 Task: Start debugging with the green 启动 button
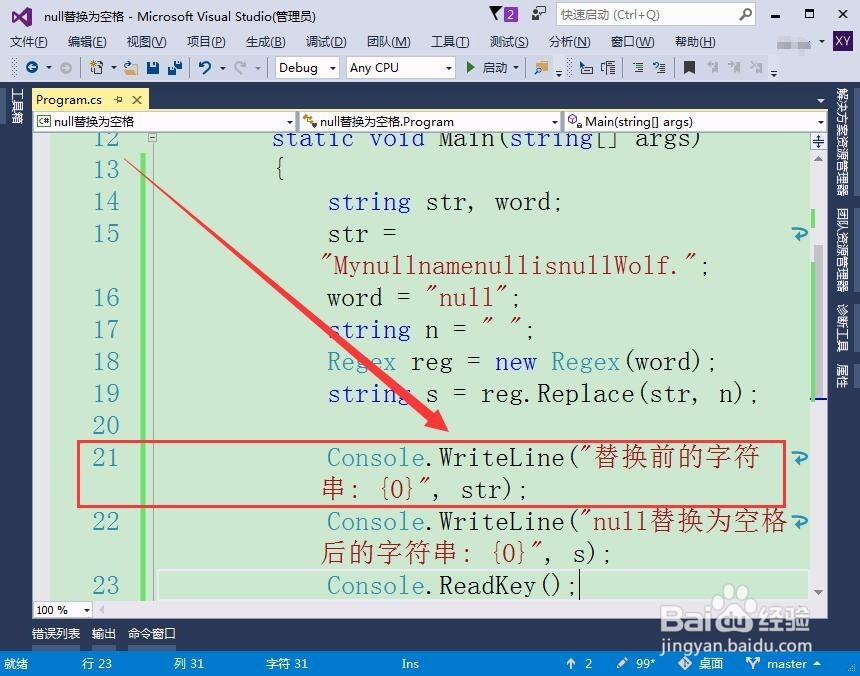pos(487,67)
